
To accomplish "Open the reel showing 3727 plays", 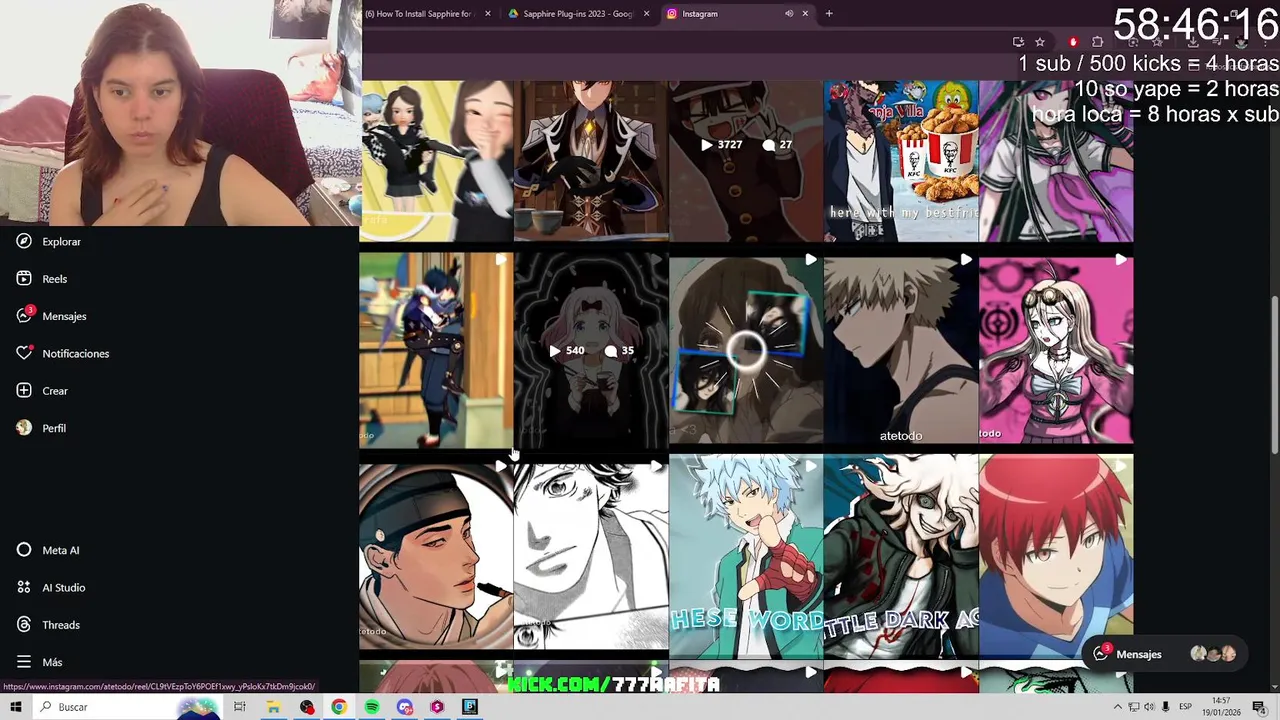I will (x=745, y=160).
